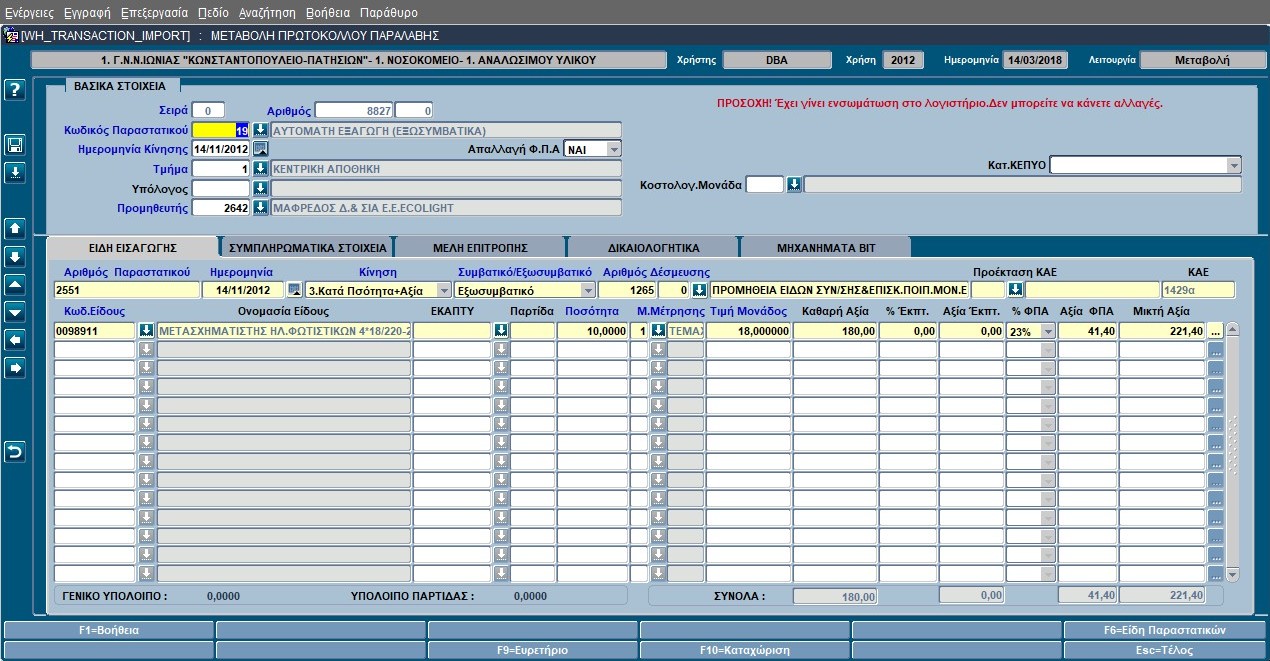This screenshot has height=661, width=1270.
Task: Click the down arrow sidebar icon
Action: coord(14,256)
